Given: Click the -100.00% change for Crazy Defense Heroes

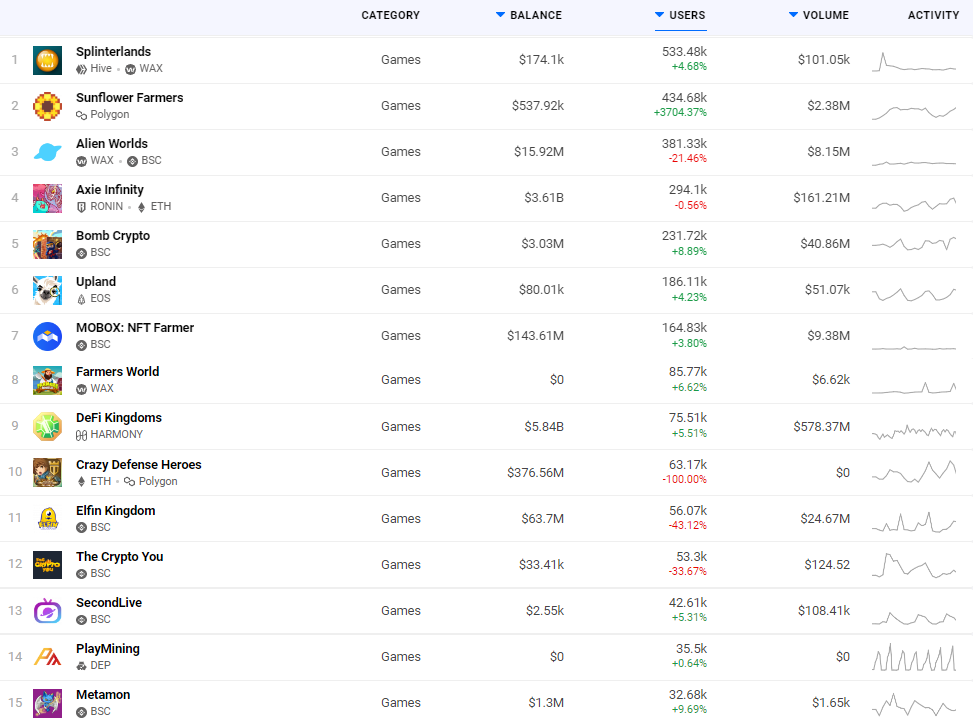Looking at the screenshot, I should 684,480.
